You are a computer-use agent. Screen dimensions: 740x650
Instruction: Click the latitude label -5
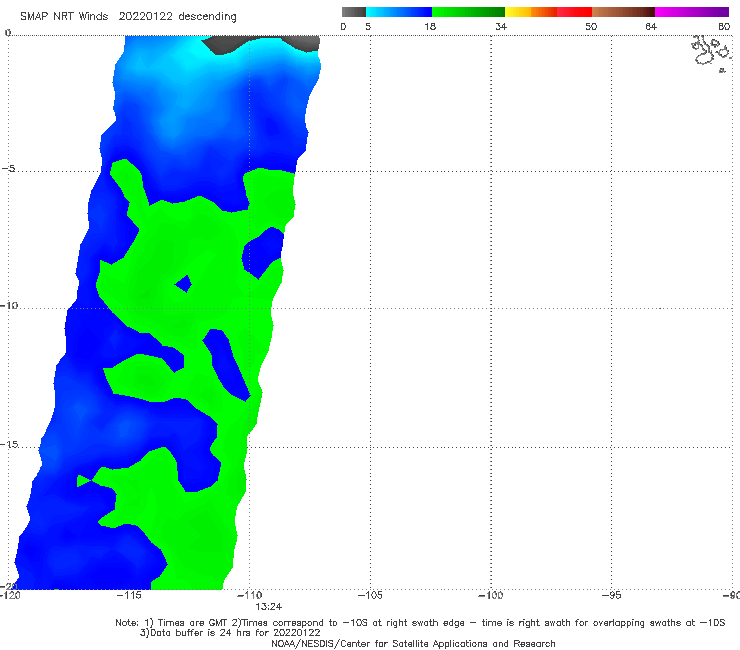[8, 169]
